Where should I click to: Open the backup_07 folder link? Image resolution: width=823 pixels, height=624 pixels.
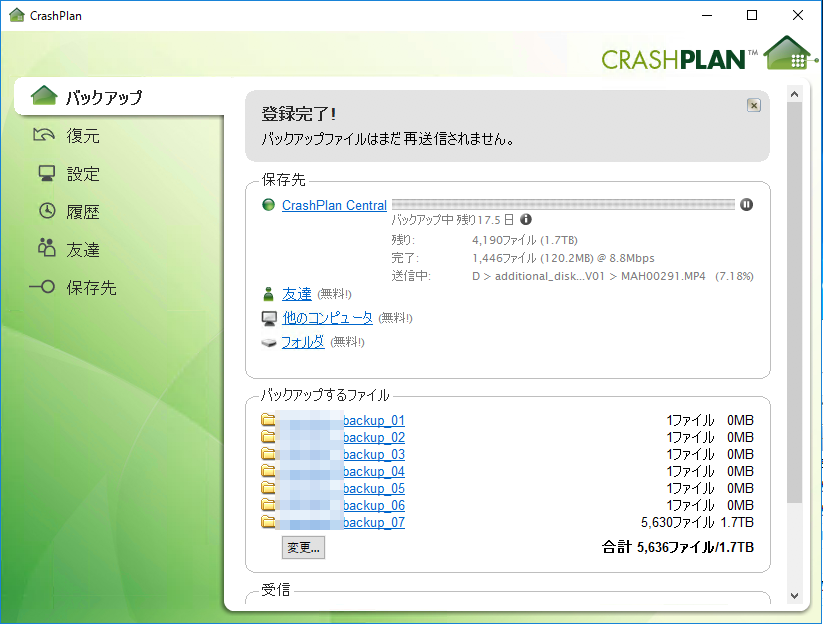[x=374, y=523]
